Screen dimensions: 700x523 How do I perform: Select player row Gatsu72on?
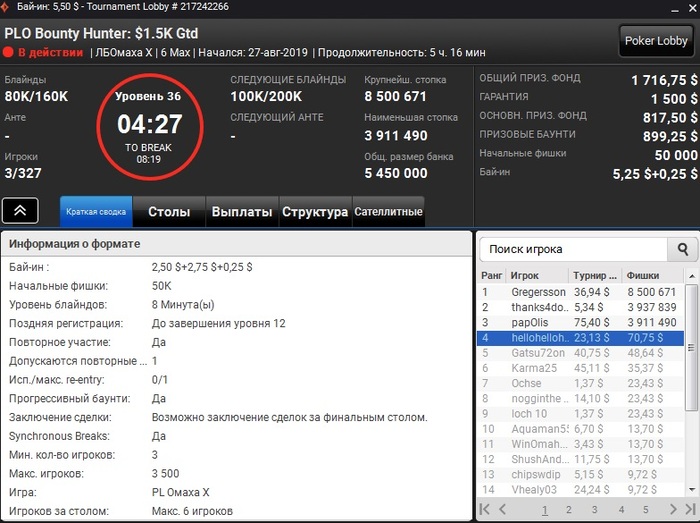click(580, 353)
